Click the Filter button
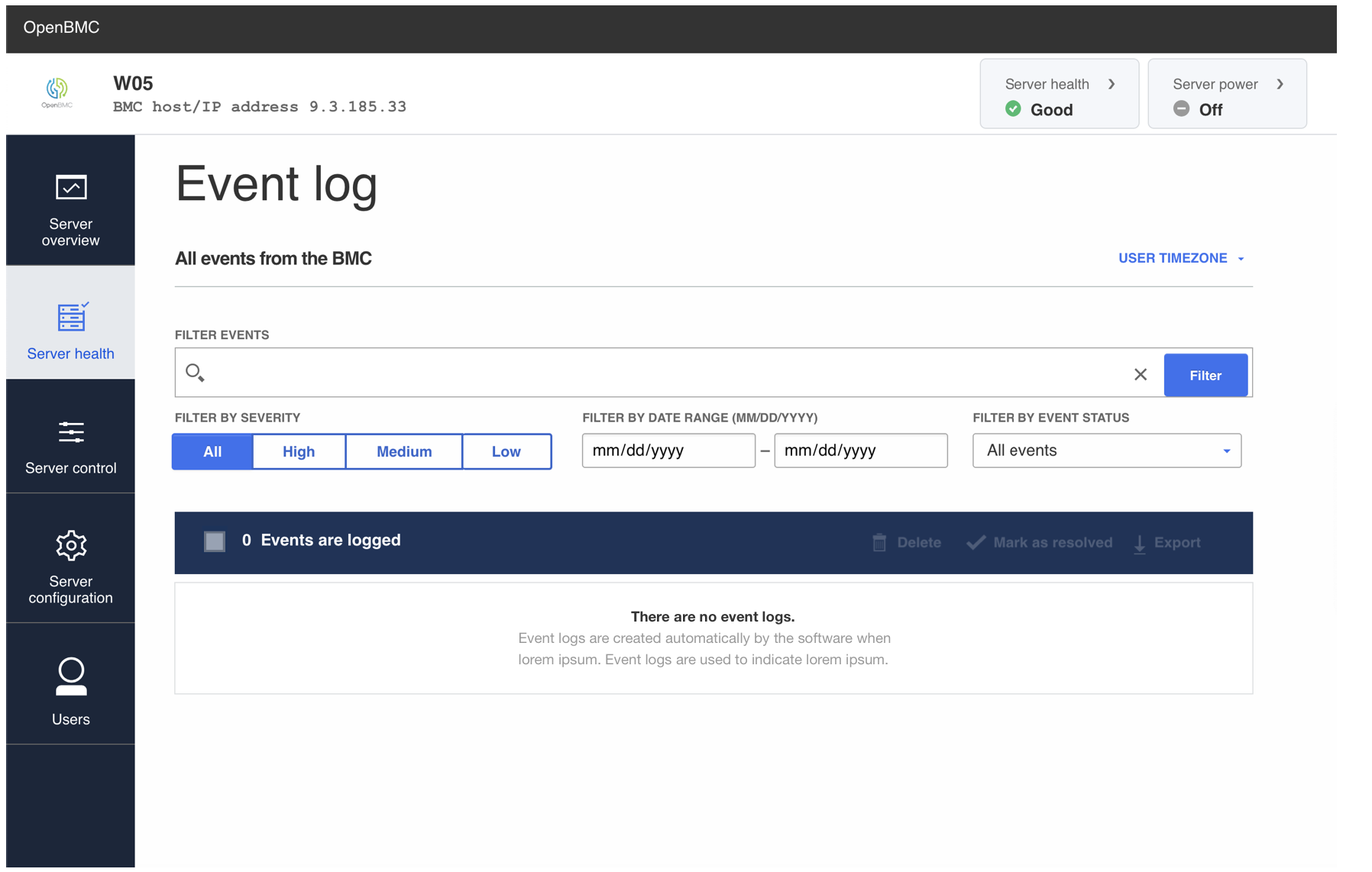 coord(1205,375)
